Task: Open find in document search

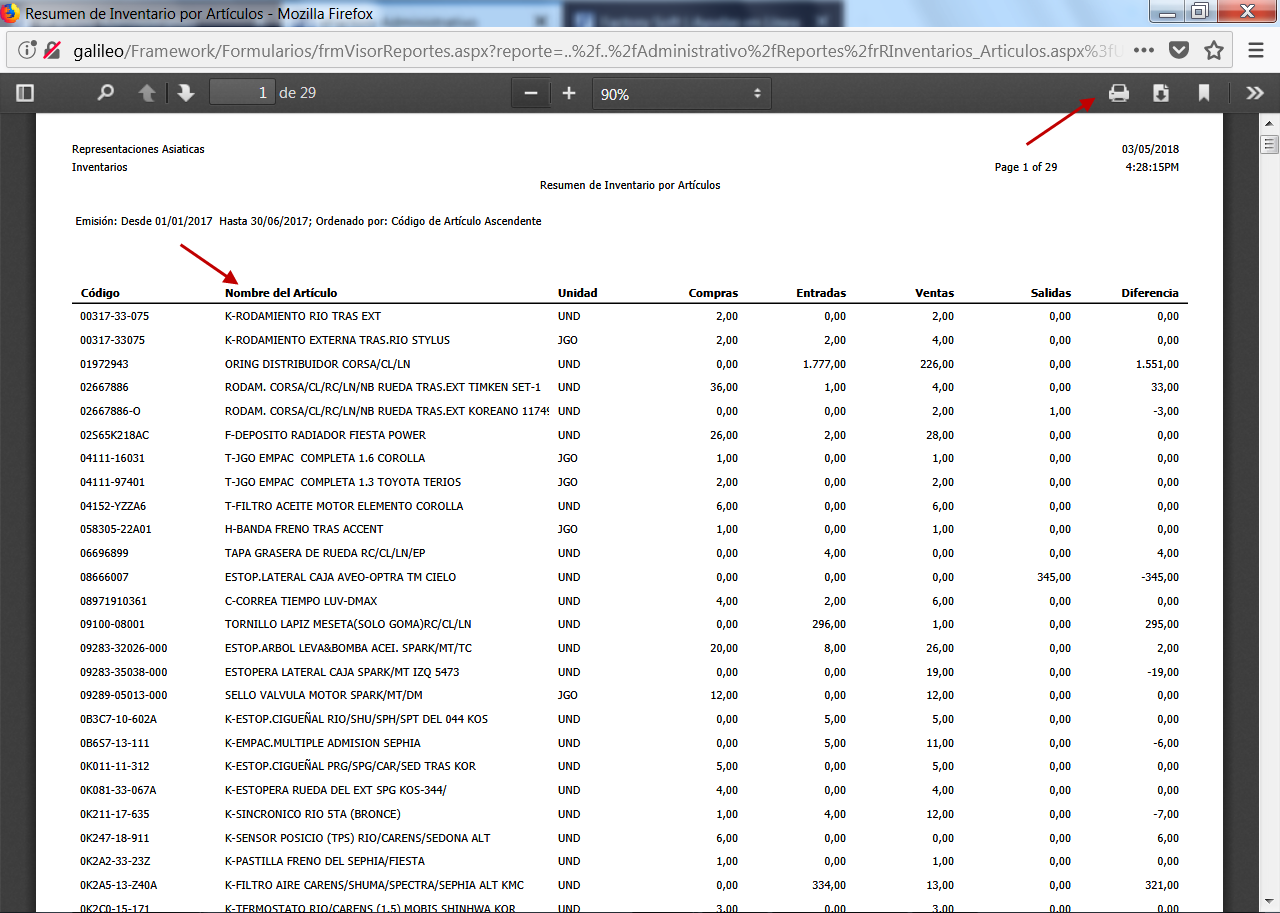Action: [x=105, y=93]
